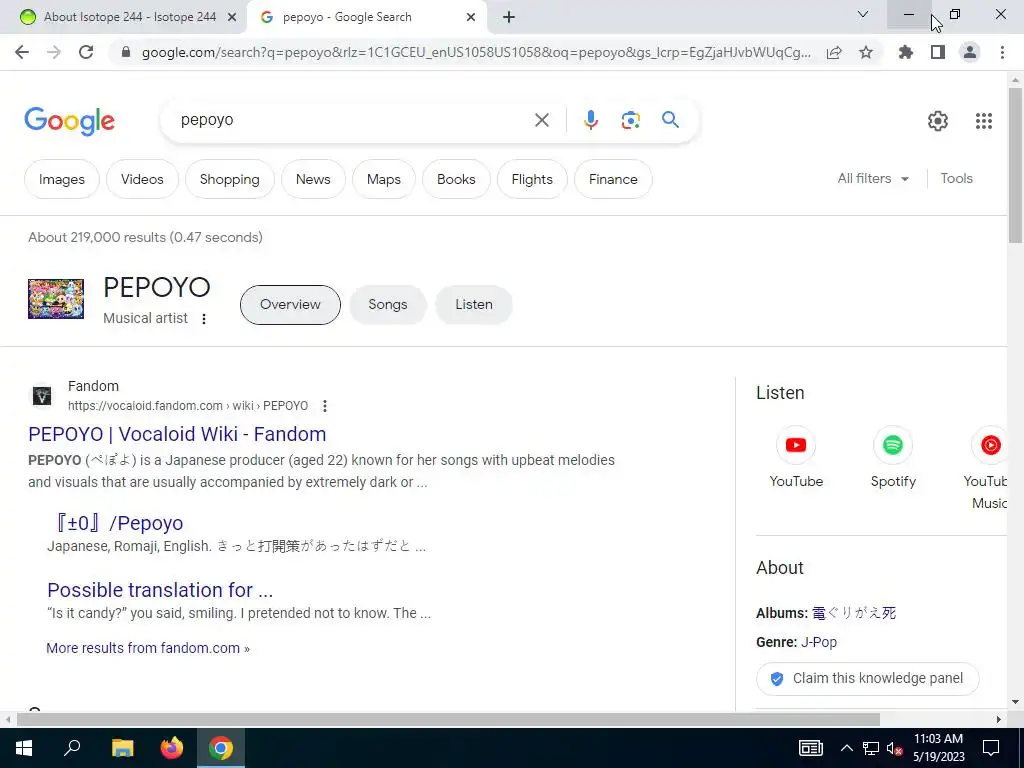Open the search Tools button
Image resolution: width=1024 pixels, height=768 pixels.
(956, 178)
